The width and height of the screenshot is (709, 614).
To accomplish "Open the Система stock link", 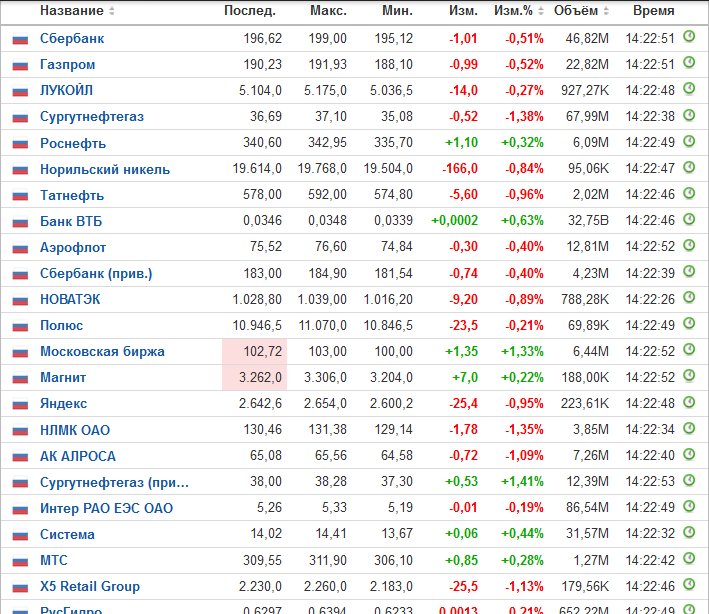I will pyautogui.click(x=67, y=534).
